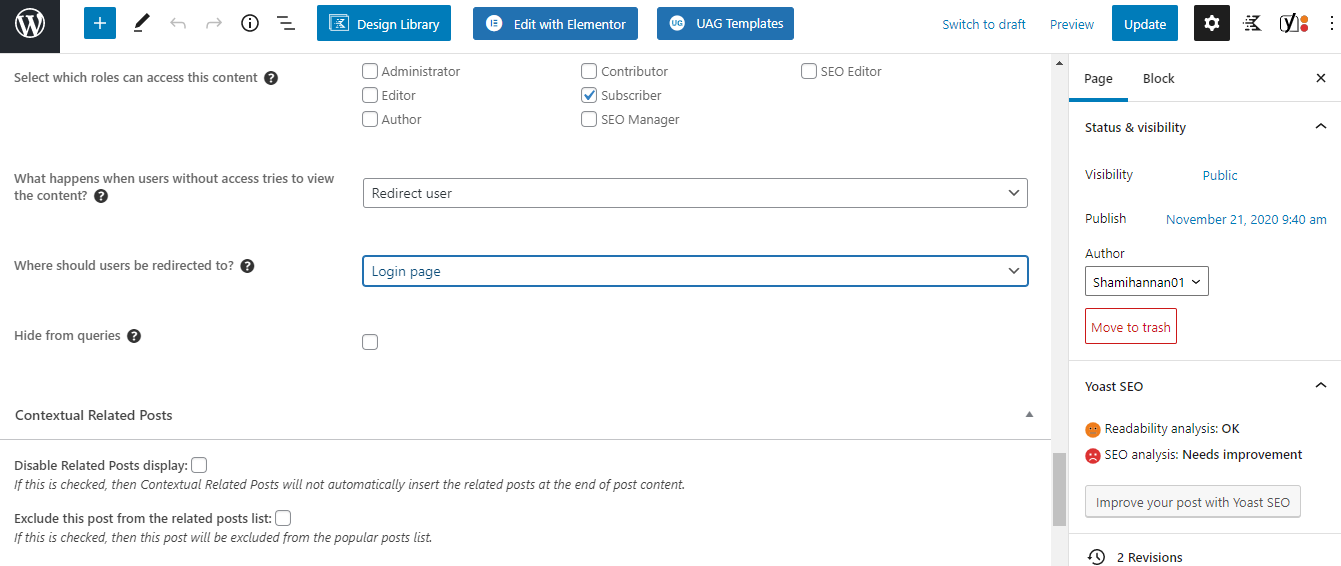This screenshot has height=566, width=1341.
Task: Click the main editor vertical scrollbar thumb
Action: point(1059,490)
